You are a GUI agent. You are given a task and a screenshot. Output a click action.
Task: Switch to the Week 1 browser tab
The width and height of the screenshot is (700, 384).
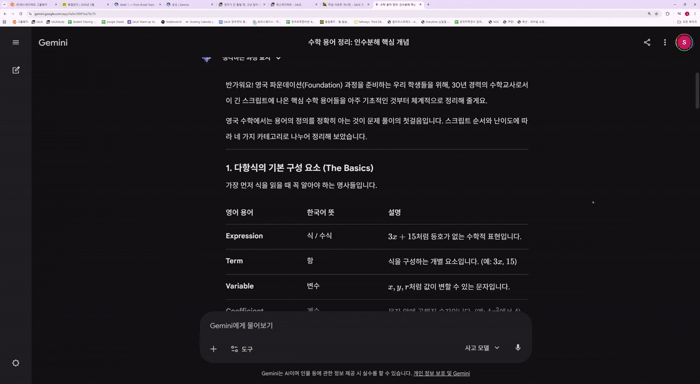coord(137,4)
